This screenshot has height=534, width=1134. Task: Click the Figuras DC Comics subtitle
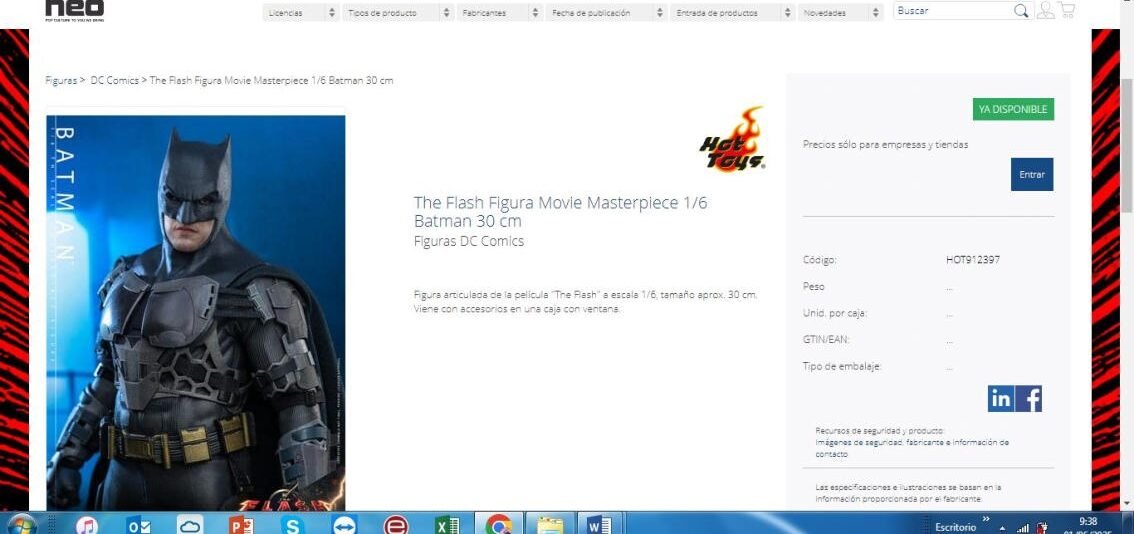[469, 242]
